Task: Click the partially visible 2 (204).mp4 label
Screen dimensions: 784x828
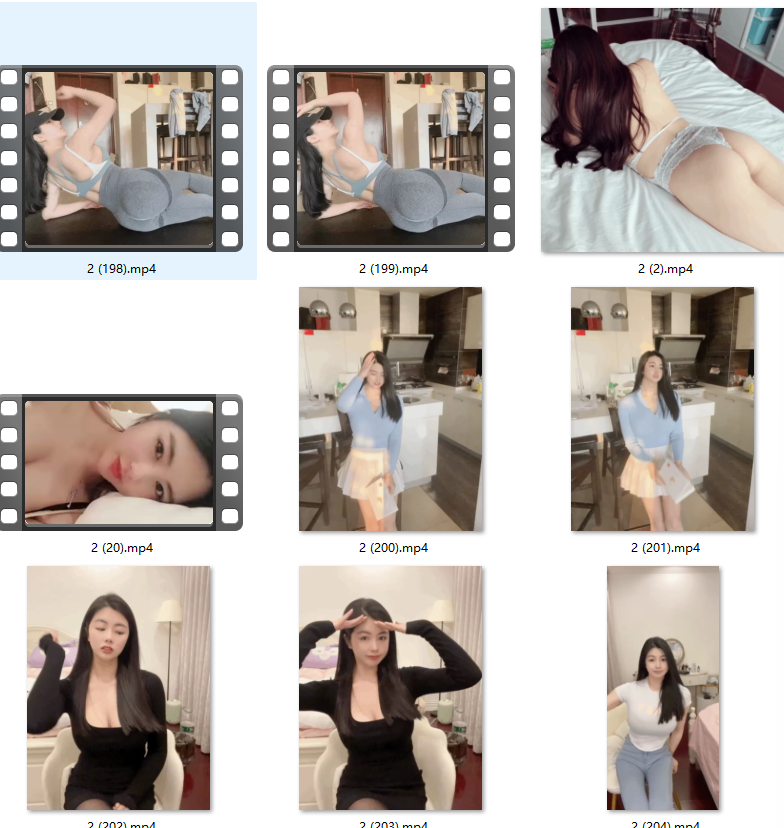Action: [665, 824]
